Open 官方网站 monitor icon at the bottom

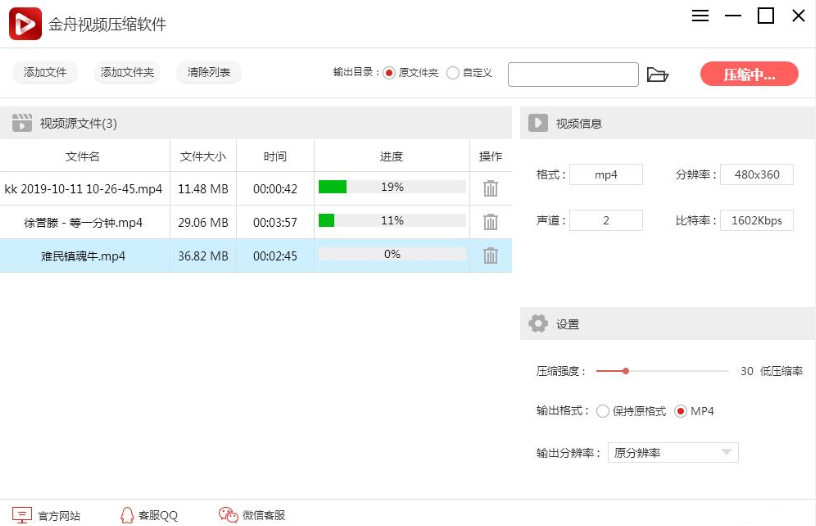(22, 515)
